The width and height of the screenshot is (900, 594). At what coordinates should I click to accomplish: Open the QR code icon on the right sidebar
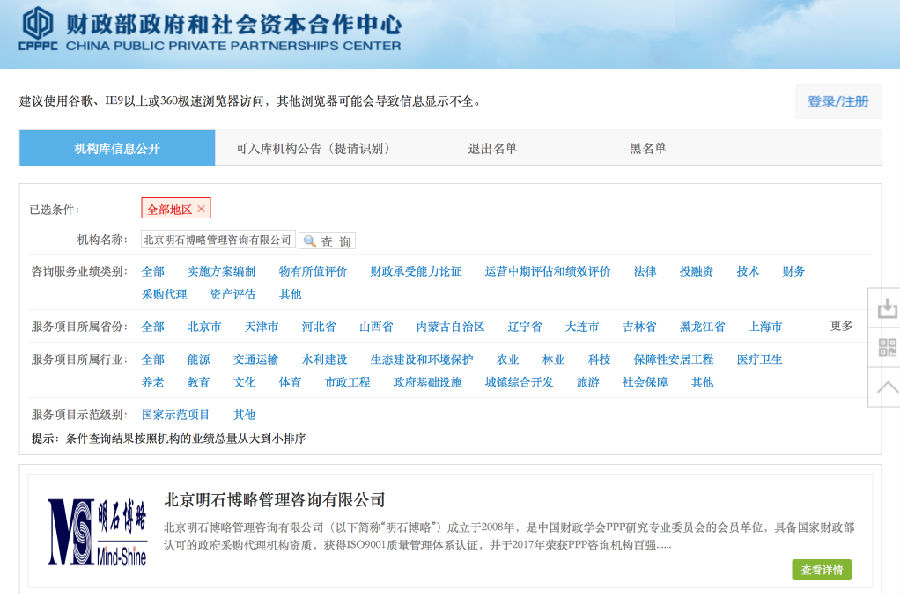tap(886, 348)
